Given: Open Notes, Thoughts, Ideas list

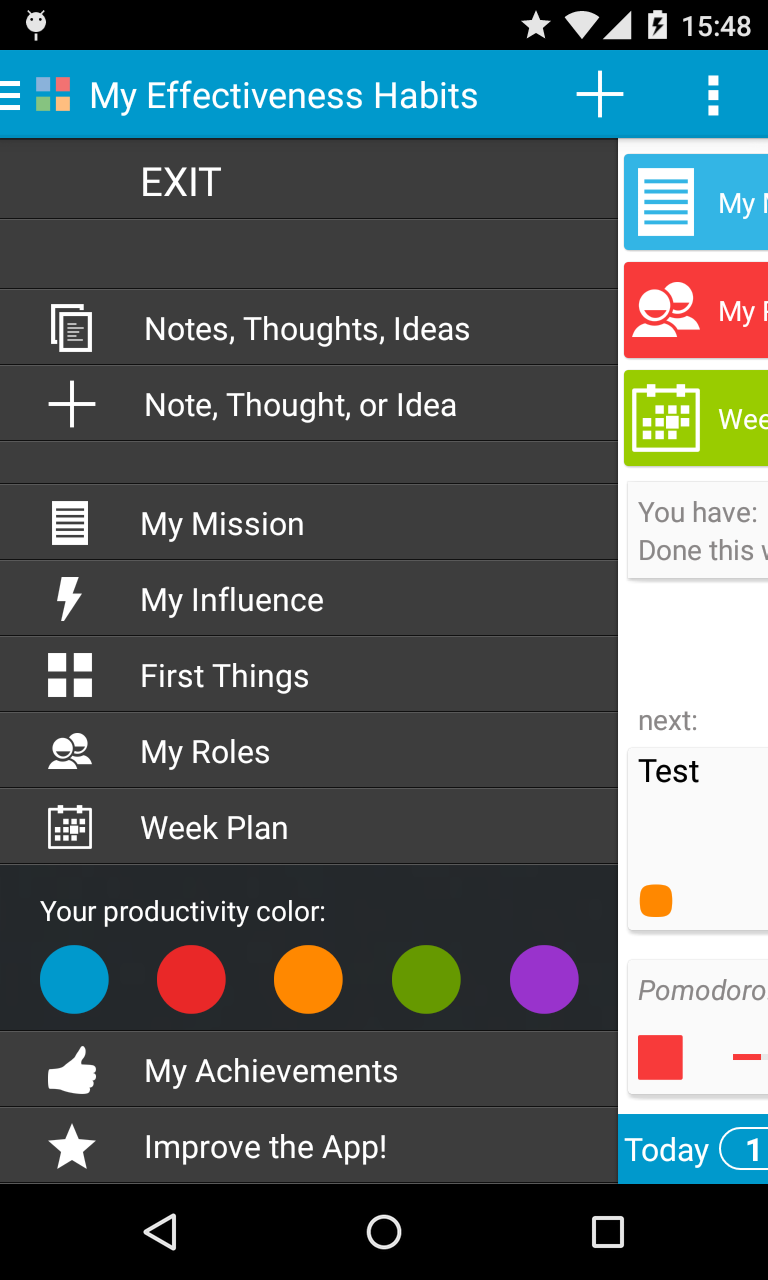Looking at the screenshot, I should [309, 328].
